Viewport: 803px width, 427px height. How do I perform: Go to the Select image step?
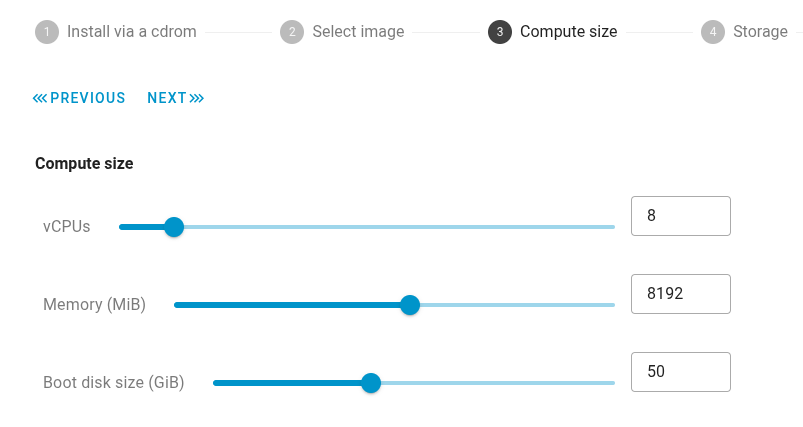pyautogui.click(x=358, y=32)
